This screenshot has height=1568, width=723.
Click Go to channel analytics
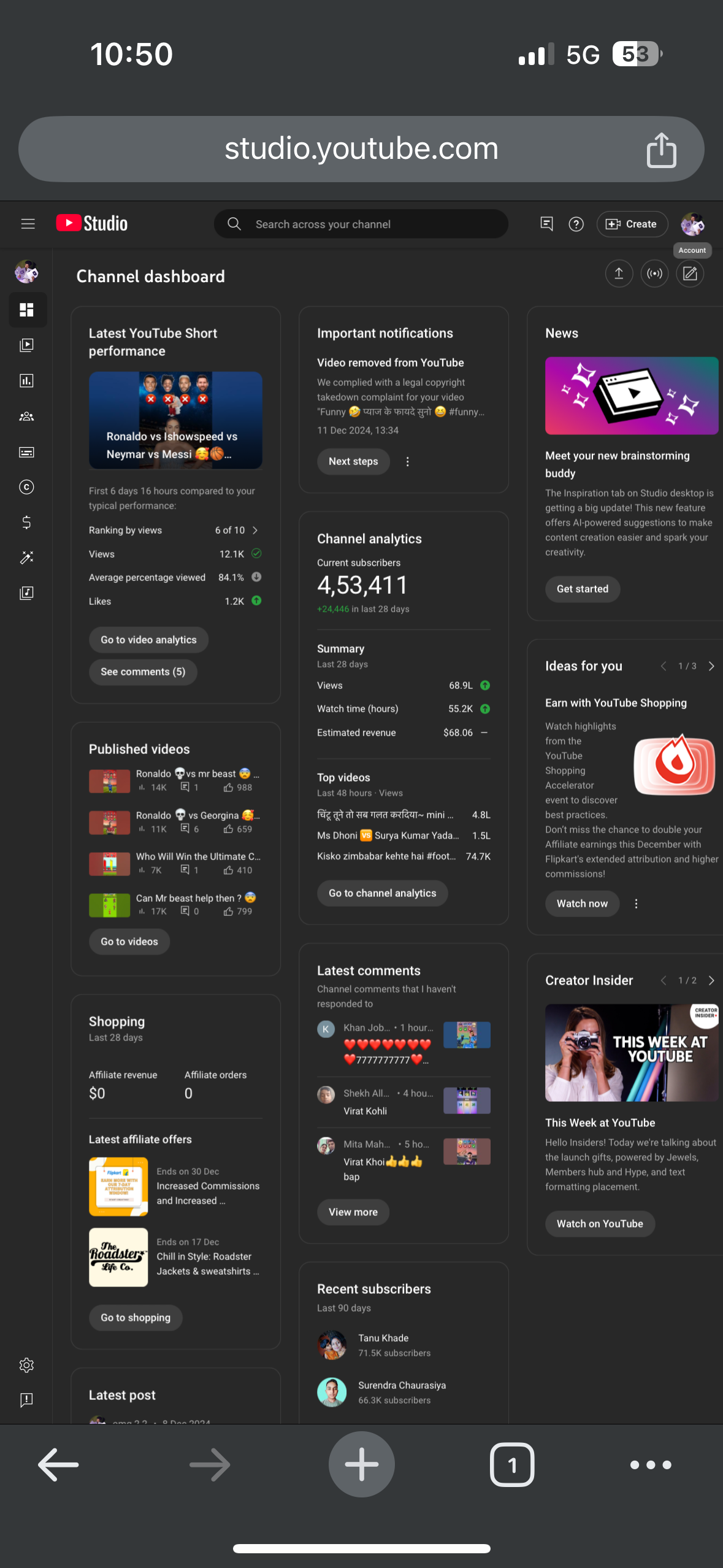pos(382,893)
